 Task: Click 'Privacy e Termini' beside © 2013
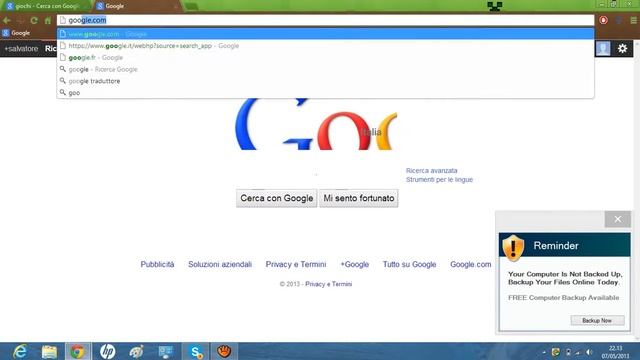(x=329, y=284)
